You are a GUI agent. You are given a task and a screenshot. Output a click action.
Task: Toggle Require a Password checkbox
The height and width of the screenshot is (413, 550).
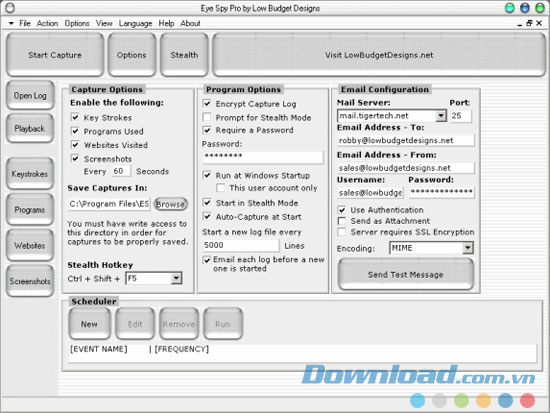point(207,130)
